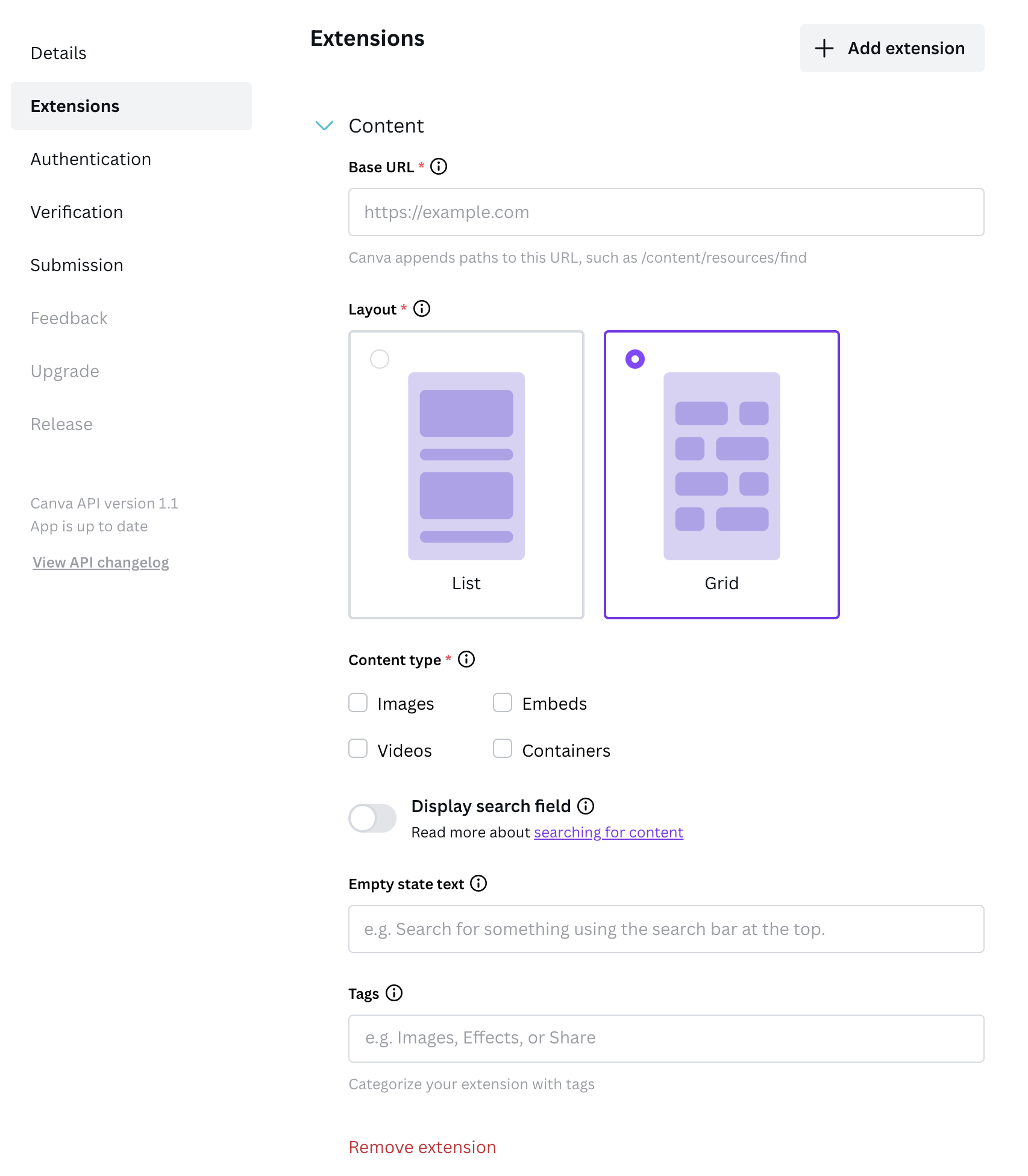
Task: Click the Display search field info icon
Action: tap(586, 805)
